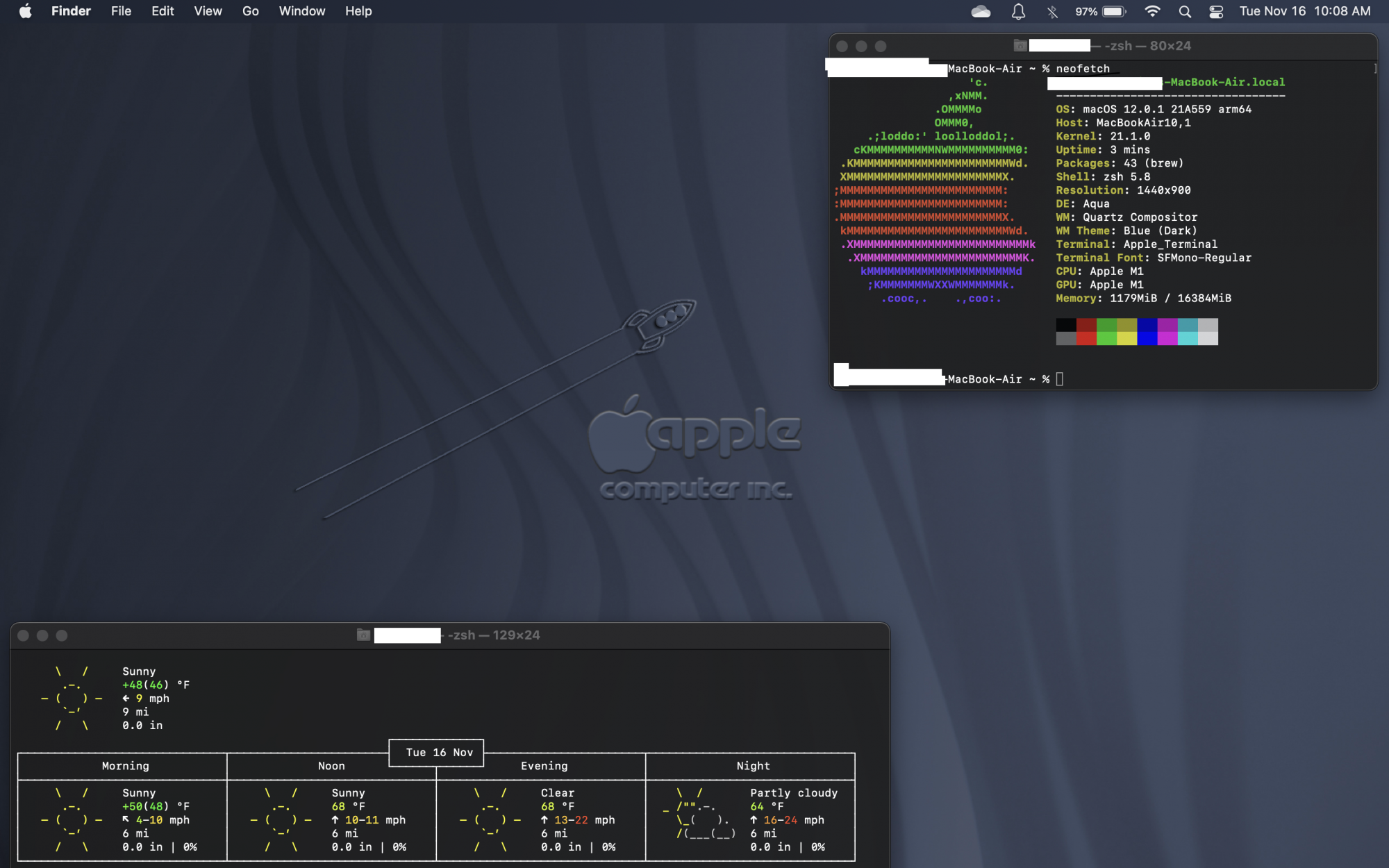Click the date and time clock
Image resolution: width=1389 pixels, height=868 pixels.
tap(1304, 11)
